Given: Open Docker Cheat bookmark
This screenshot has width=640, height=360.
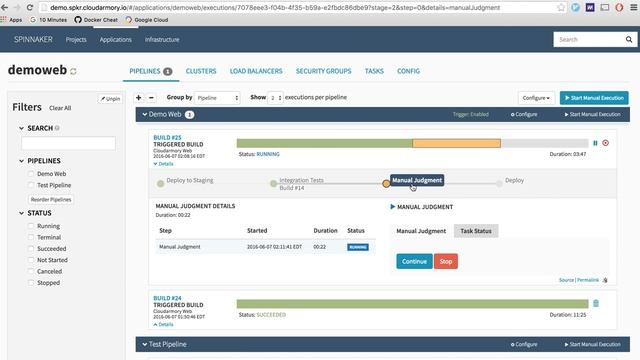Looking at the screenshot, I should [x=96, y=20].
